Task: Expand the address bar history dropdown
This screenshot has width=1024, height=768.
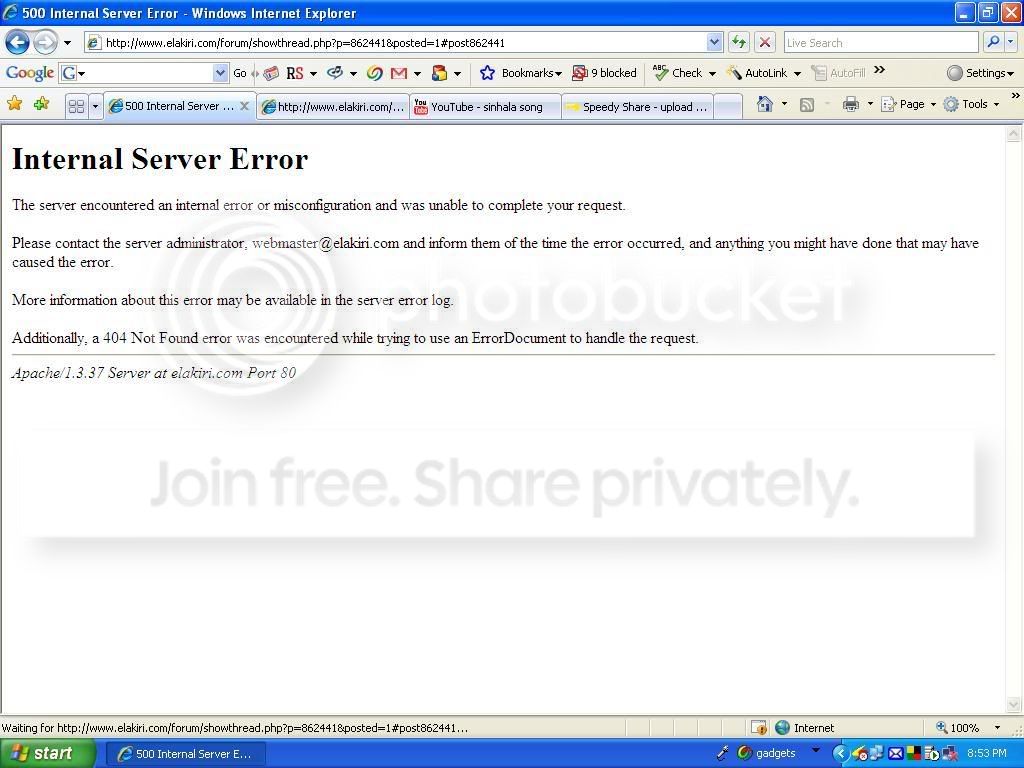Action: [714, 43]
